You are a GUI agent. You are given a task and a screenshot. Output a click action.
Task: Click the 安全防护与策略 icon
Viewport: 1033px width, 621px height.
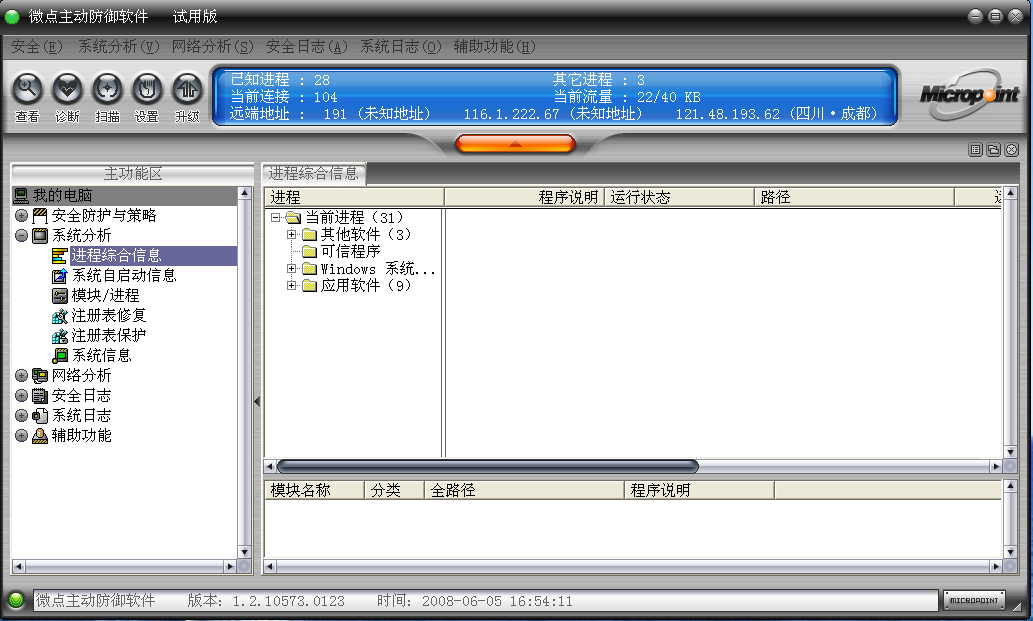point(40,215)
